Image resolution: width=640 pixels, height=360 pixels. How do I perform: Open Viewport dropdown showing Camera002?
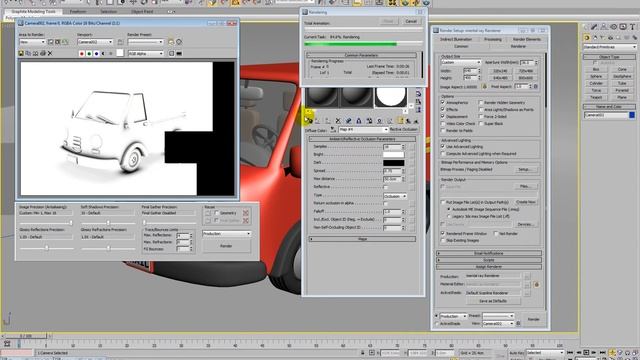95,42
